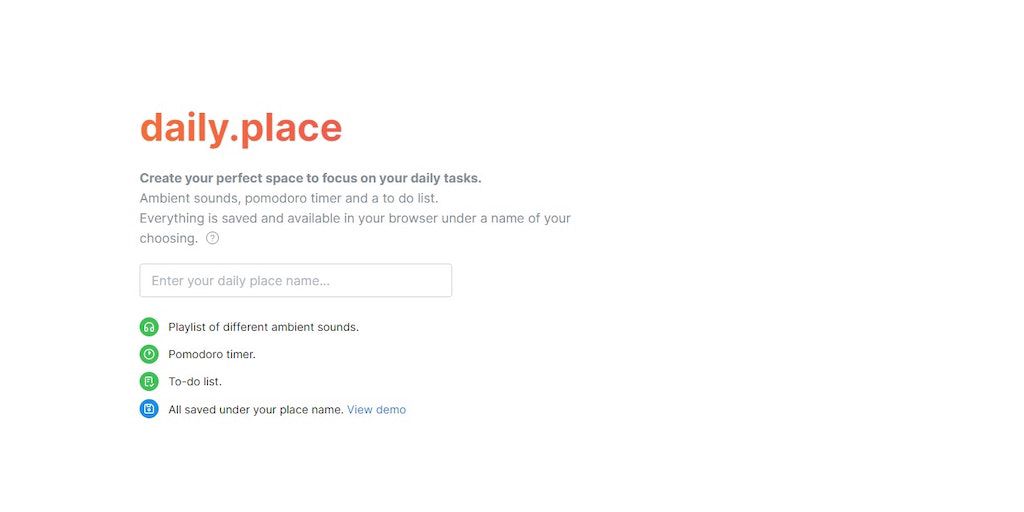Focus the daily place name input field
1024x512 pixels.
tap(295, 280)
